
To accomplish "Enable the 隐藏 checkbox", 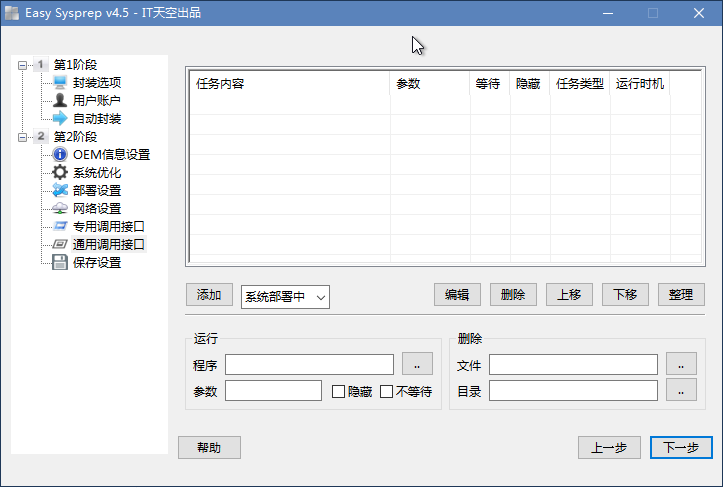I will pyautogui.click(x=339, y=392).
